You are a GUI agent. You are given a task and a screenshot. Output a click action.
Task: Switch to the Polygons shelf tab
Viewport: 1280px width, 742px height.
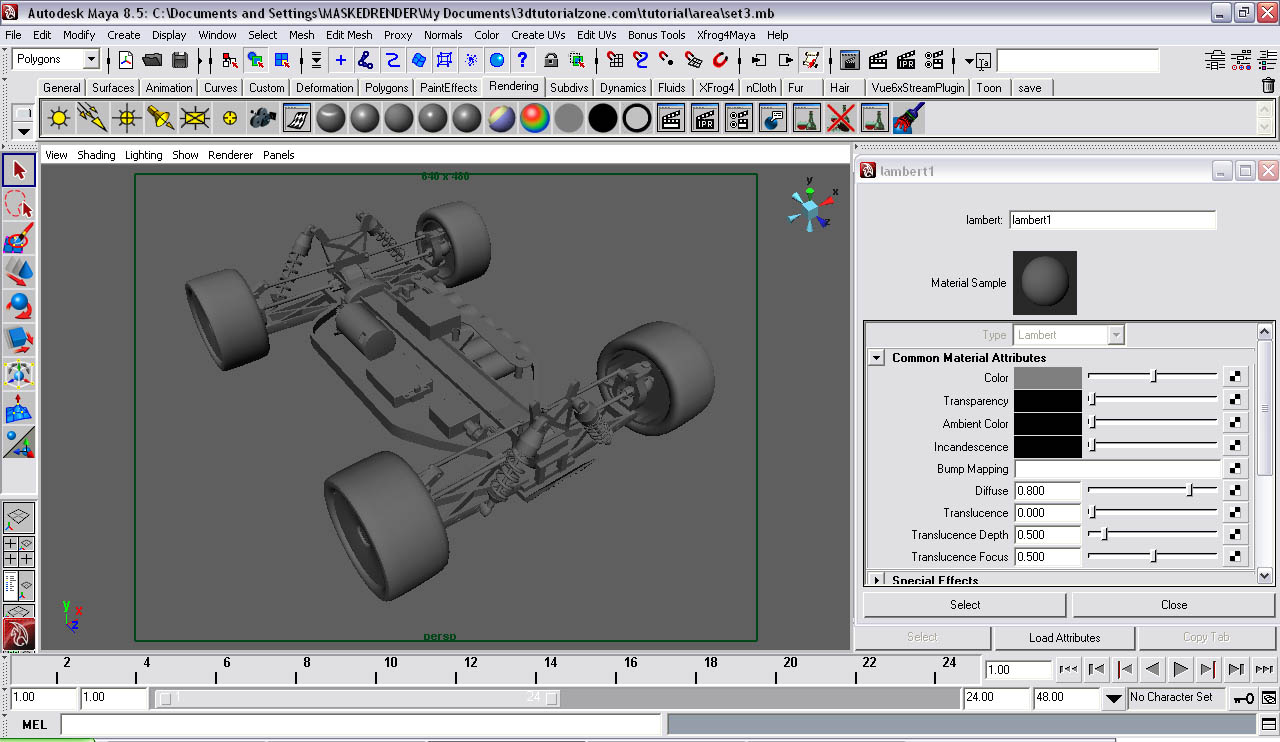tap(386, 87)
